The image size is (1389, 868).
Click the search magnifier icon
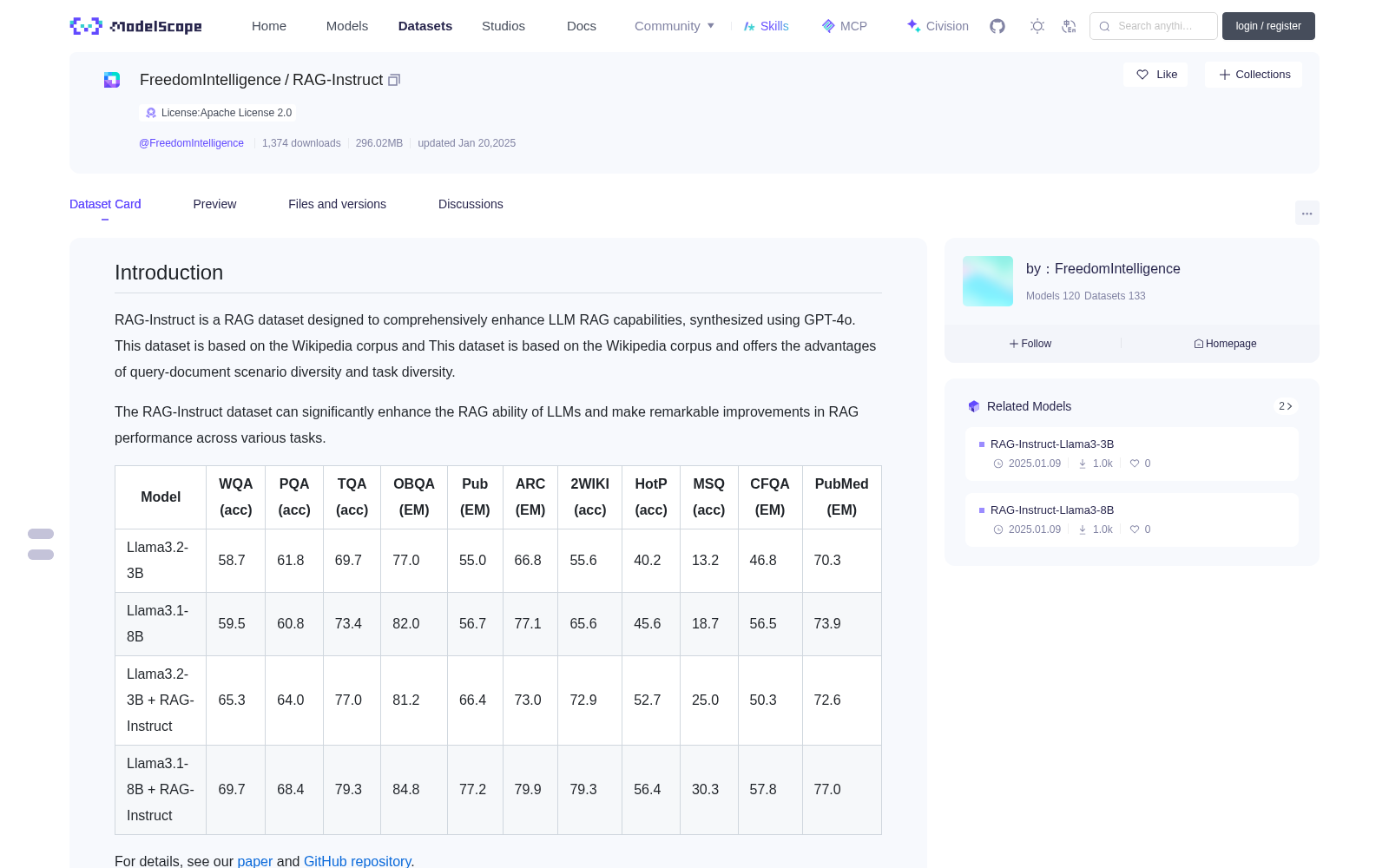[1104, 26]
